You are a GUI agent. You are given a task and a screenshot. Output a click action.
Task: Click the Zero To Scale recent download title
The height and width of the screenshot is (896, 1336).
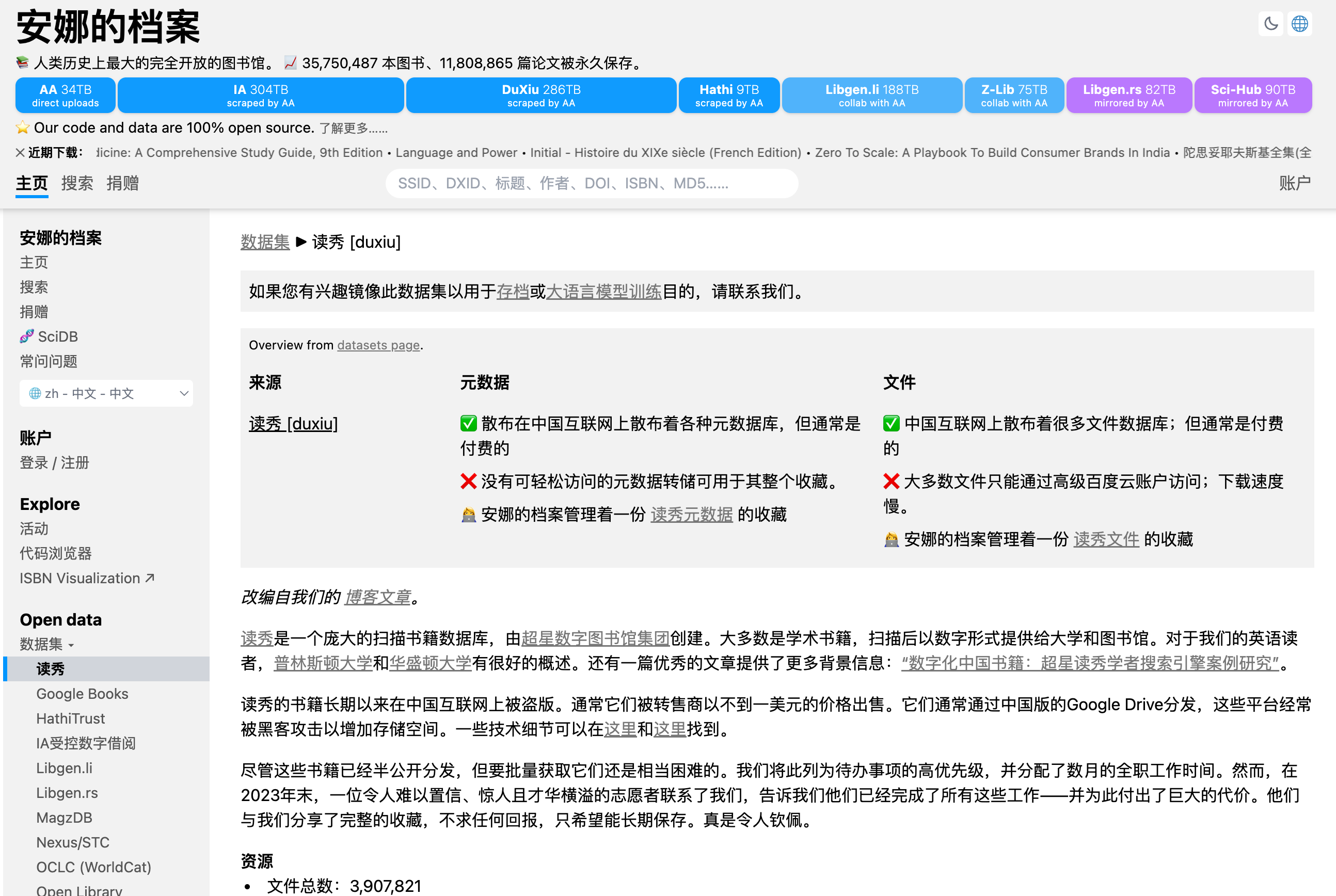(x=993, y=153)
